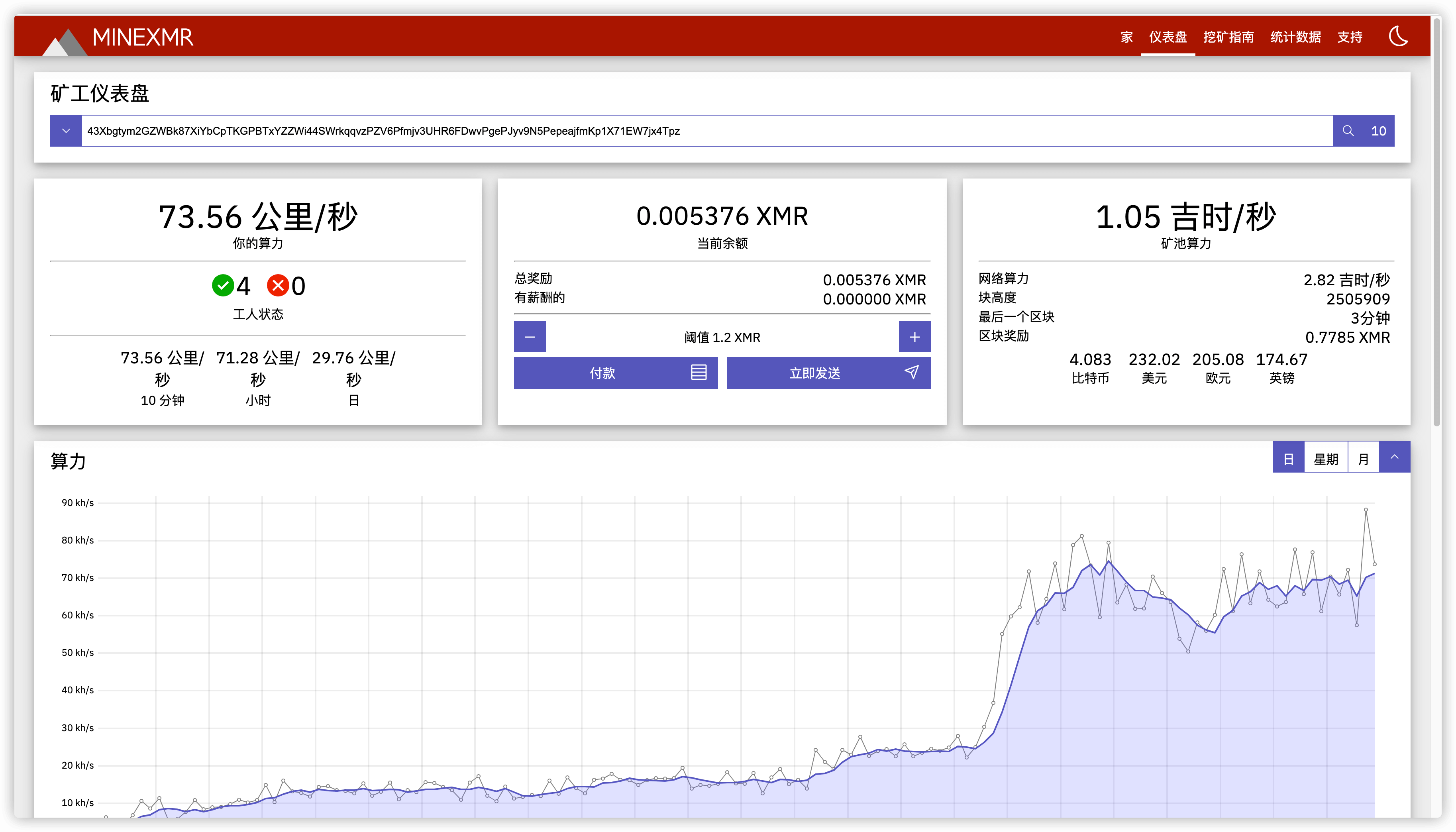
Task: Click the wallet address input field
Action: click(706, 131)
